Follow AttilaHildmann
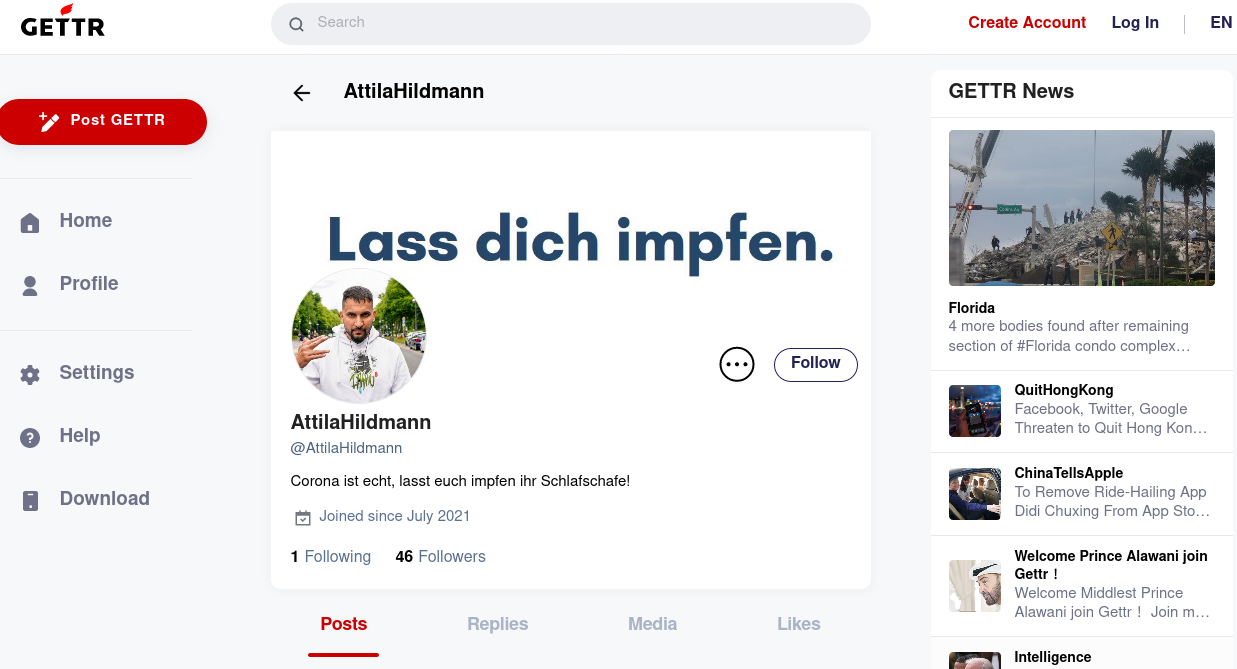The height and width of the screenshot is (669, 1237). (815, 364)
